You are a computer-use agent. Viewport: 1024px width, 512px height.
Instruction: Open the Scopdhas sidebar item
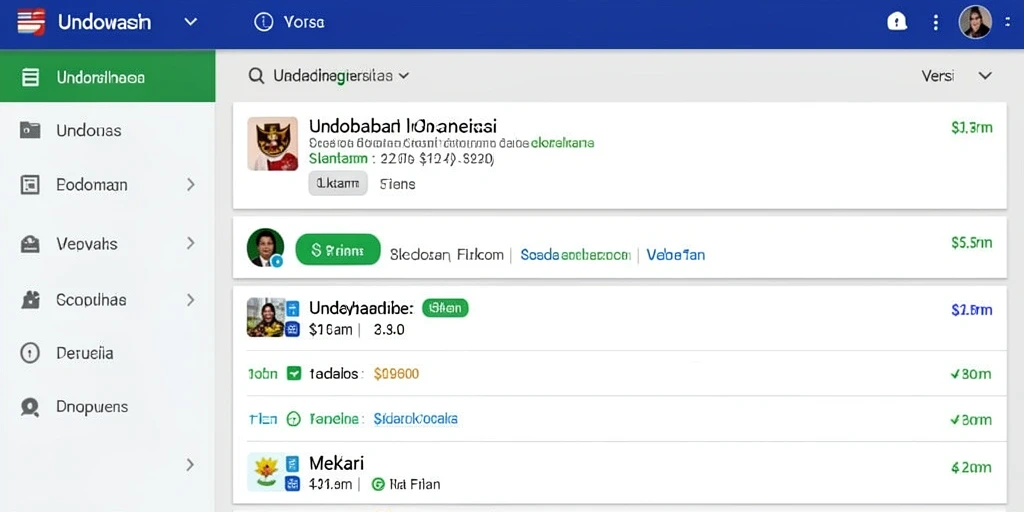tap(91, 300)
